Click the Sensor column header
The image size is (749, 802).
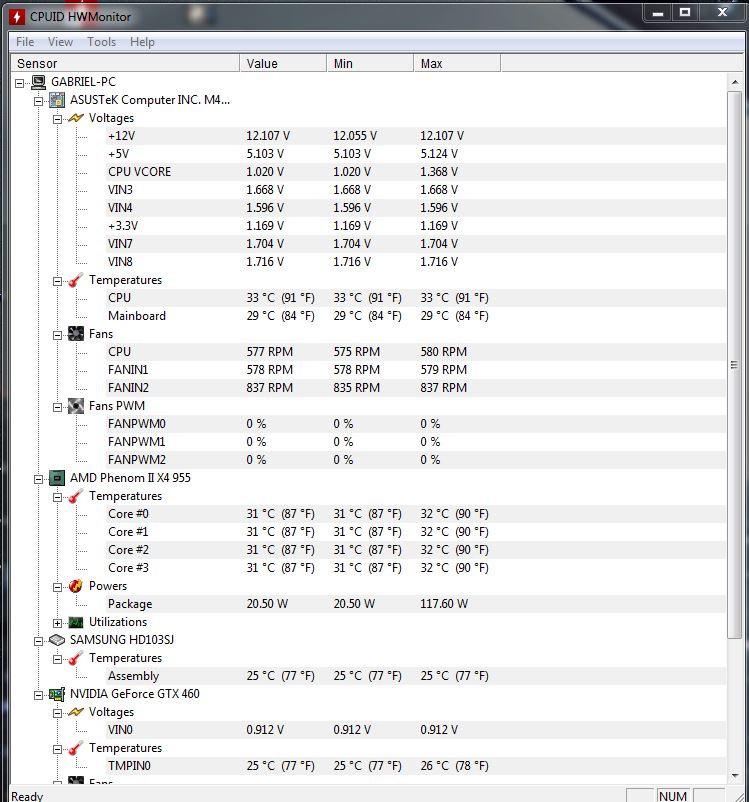[x=125, y=63]
